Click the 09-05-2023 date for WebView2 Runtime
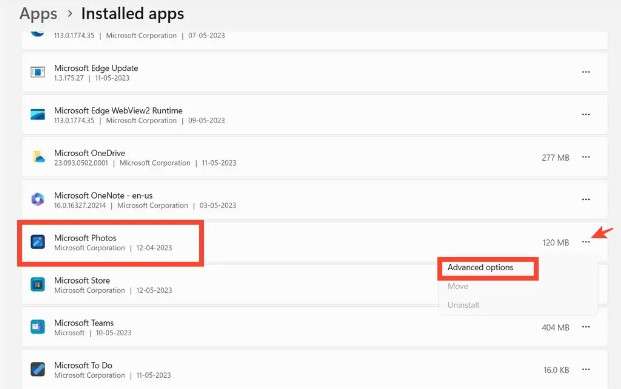Viewport: 621px width, 389px height. (206, 120)
